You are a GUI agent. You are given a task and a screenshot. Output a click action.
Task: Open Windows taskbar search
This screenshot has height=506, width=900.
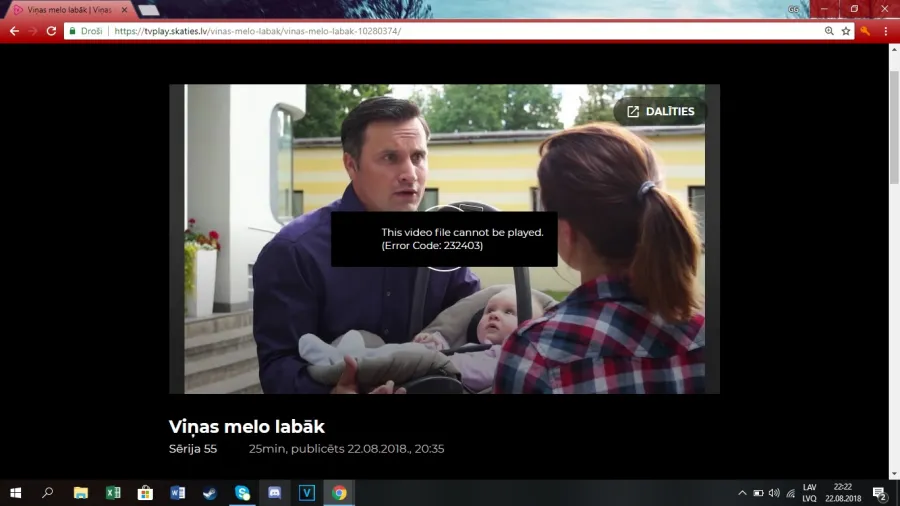click(x=48, y=493)
